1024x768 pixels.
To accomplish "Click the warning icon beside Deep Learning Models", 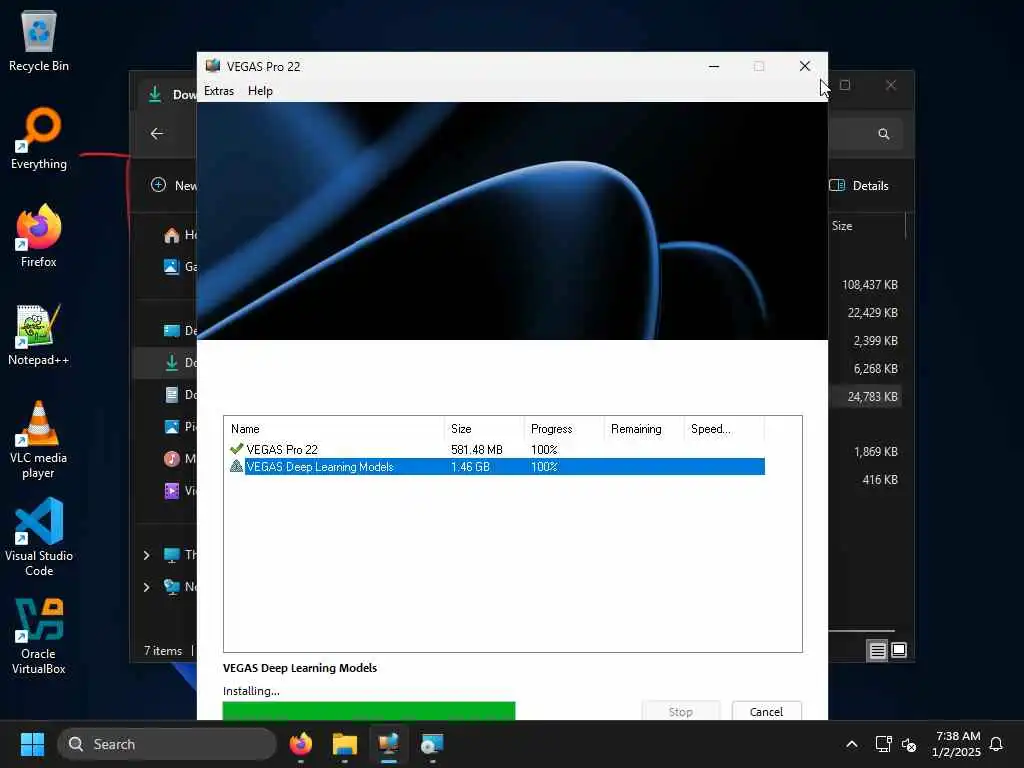I will pos(236,466).
